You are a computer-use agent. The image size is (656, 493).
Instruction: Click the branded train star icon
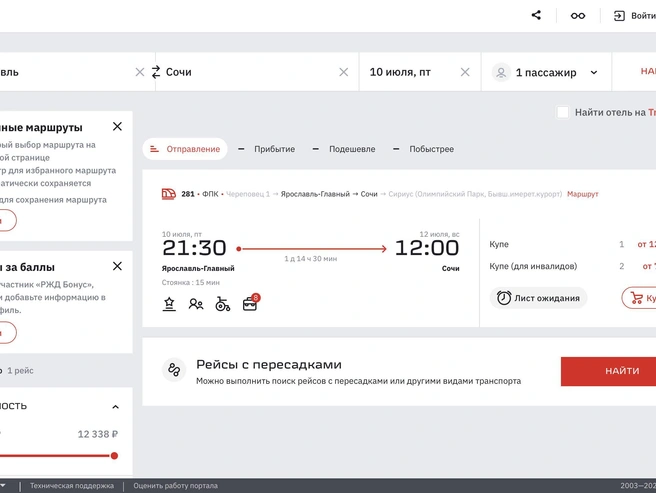point(169,304)
